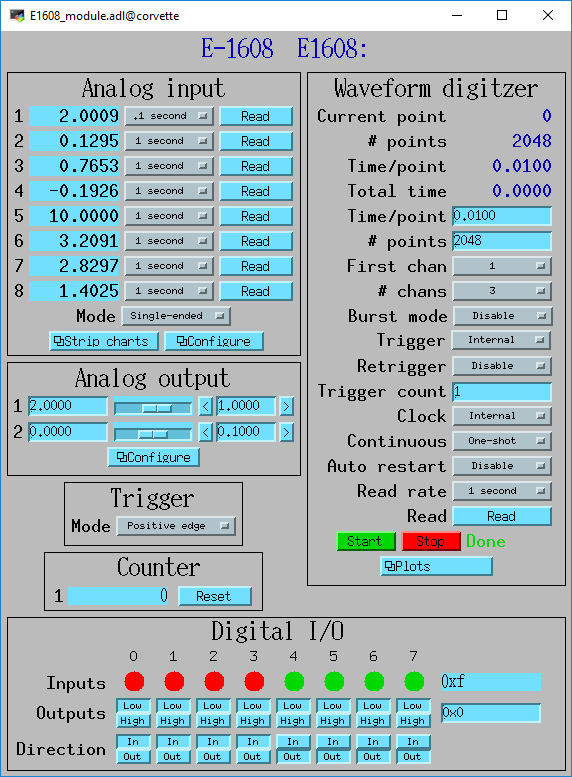The height and width of the screenshot is (777, 572).
Task: Click Analog output 1 slider
Action: (153, 407)
